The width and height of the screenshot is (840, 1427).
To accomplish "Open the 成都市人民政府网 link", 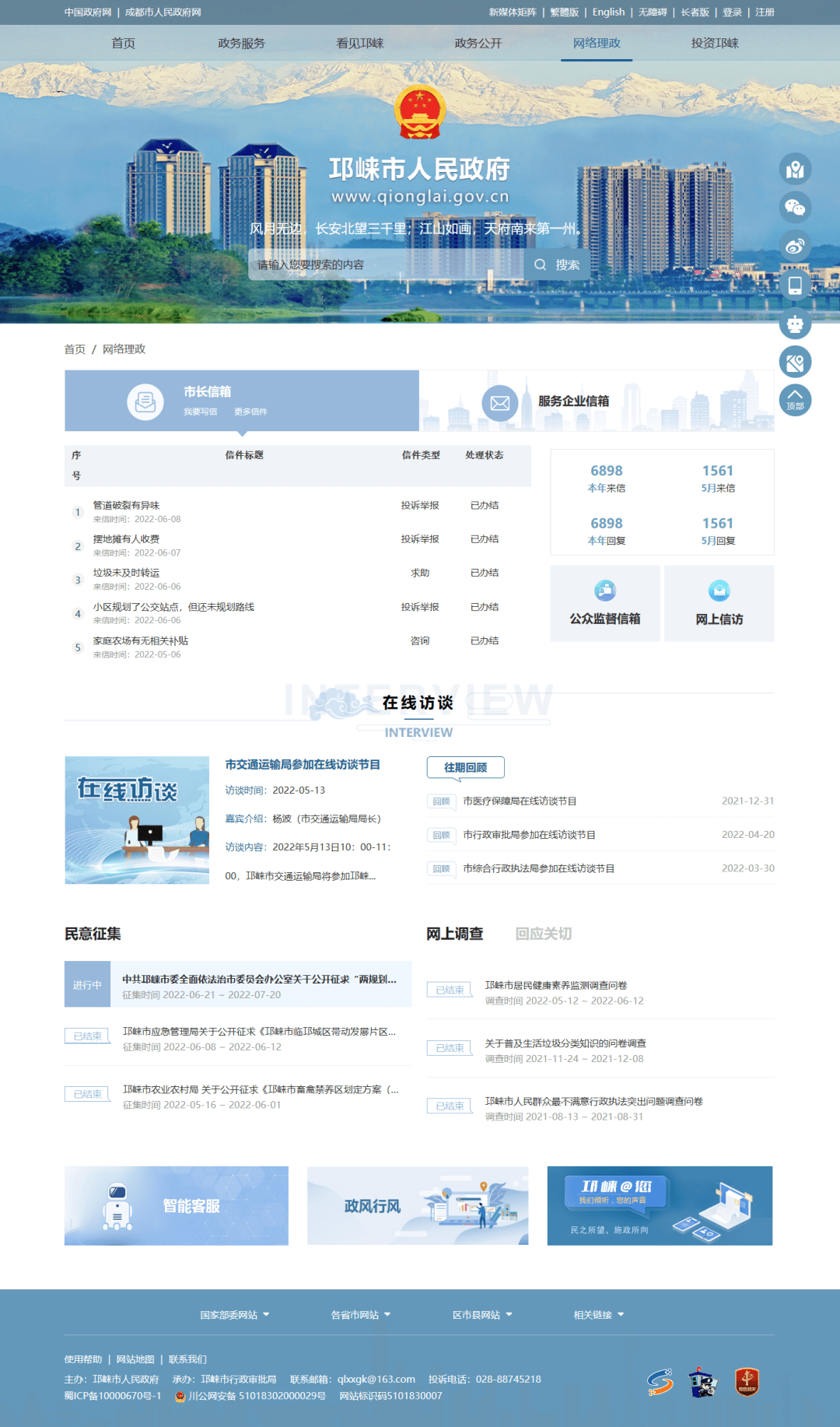I will coord(163,12).
